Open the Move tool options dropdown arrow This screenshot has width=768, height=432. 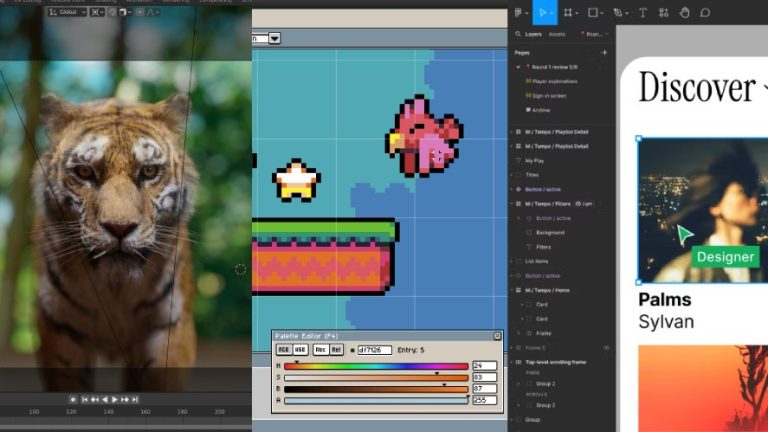[x=552, y=13]
